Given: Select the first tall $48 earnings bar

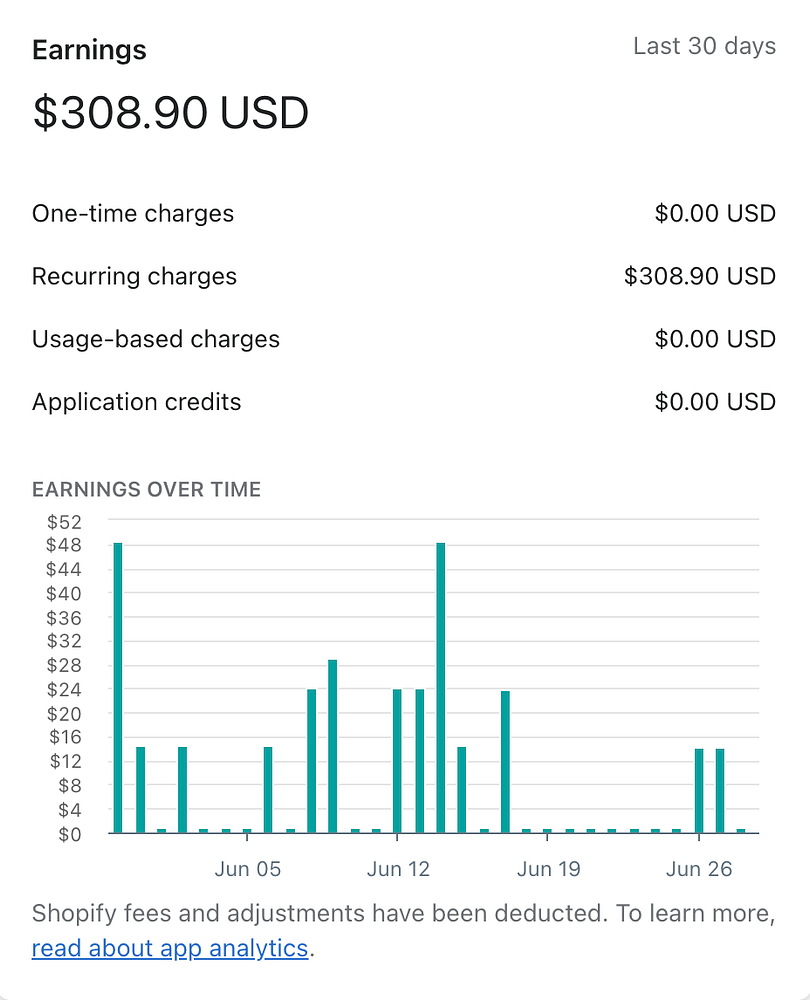Looking at the screenshot, I should [x=118, y=688].
